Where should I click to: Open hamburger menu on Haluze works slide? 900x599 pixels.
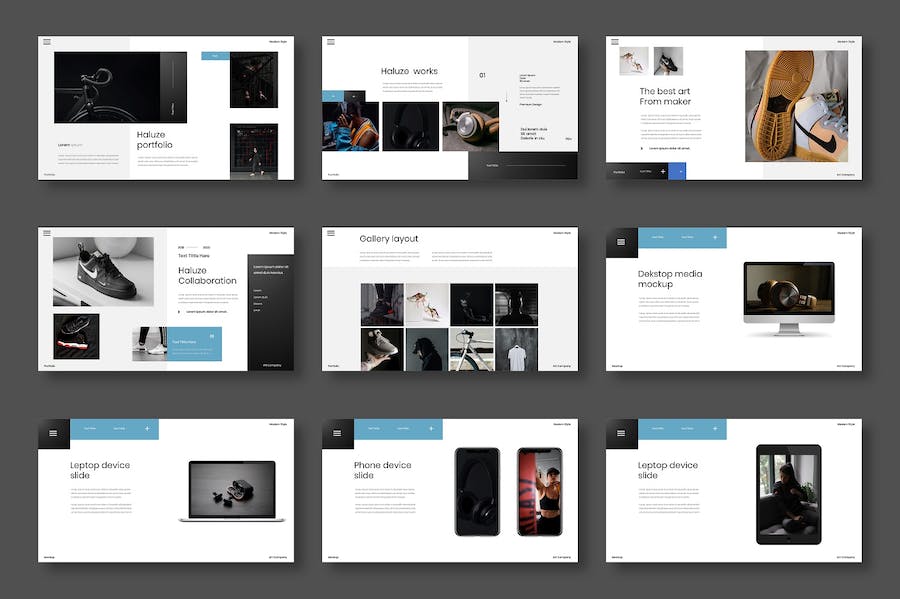tap(330, 42)
